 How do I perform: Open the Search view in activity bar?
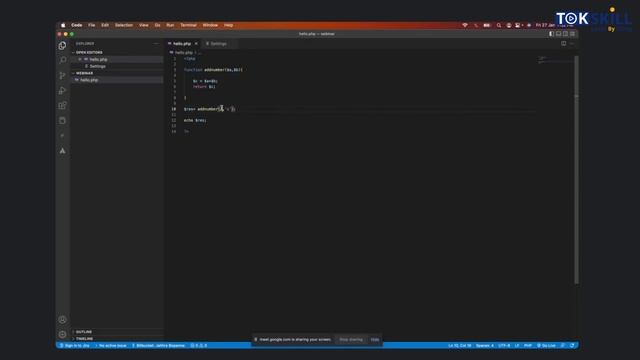click(x=62, y=60)
